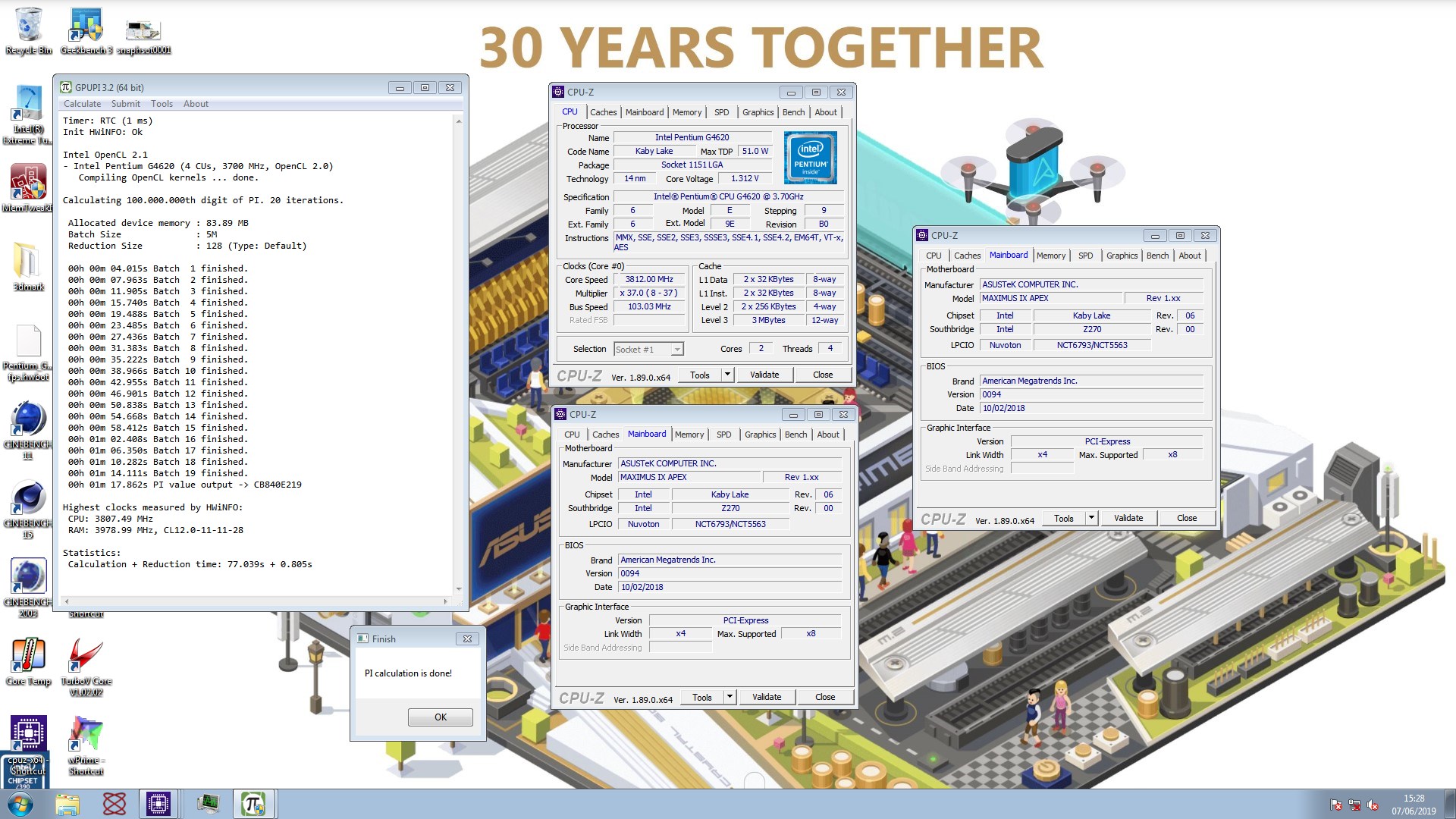Open the Core Temp desktop shortcut
This screenshot has width=1456, height=819.
28,661
